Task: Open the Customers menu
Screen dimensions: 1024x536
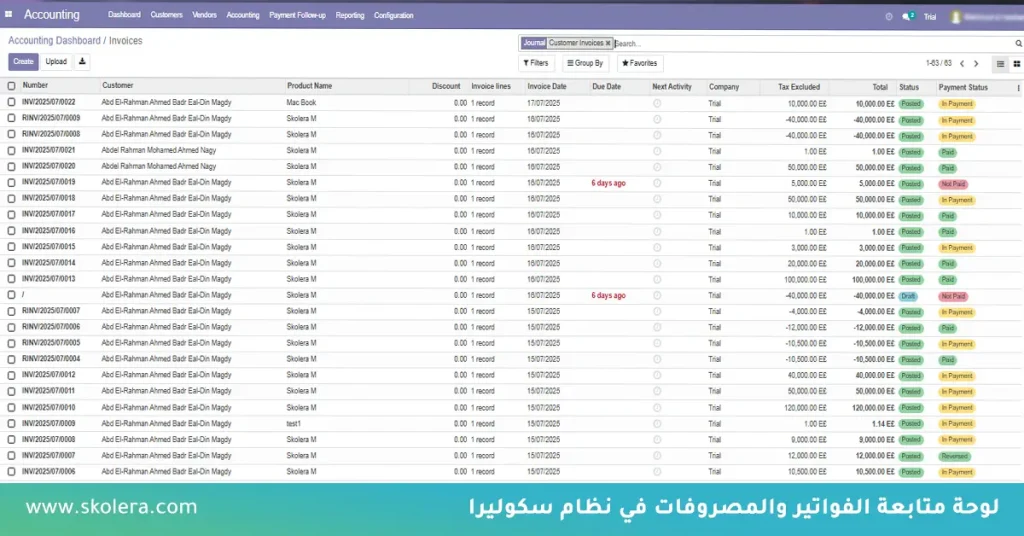Action: point(167,15)
